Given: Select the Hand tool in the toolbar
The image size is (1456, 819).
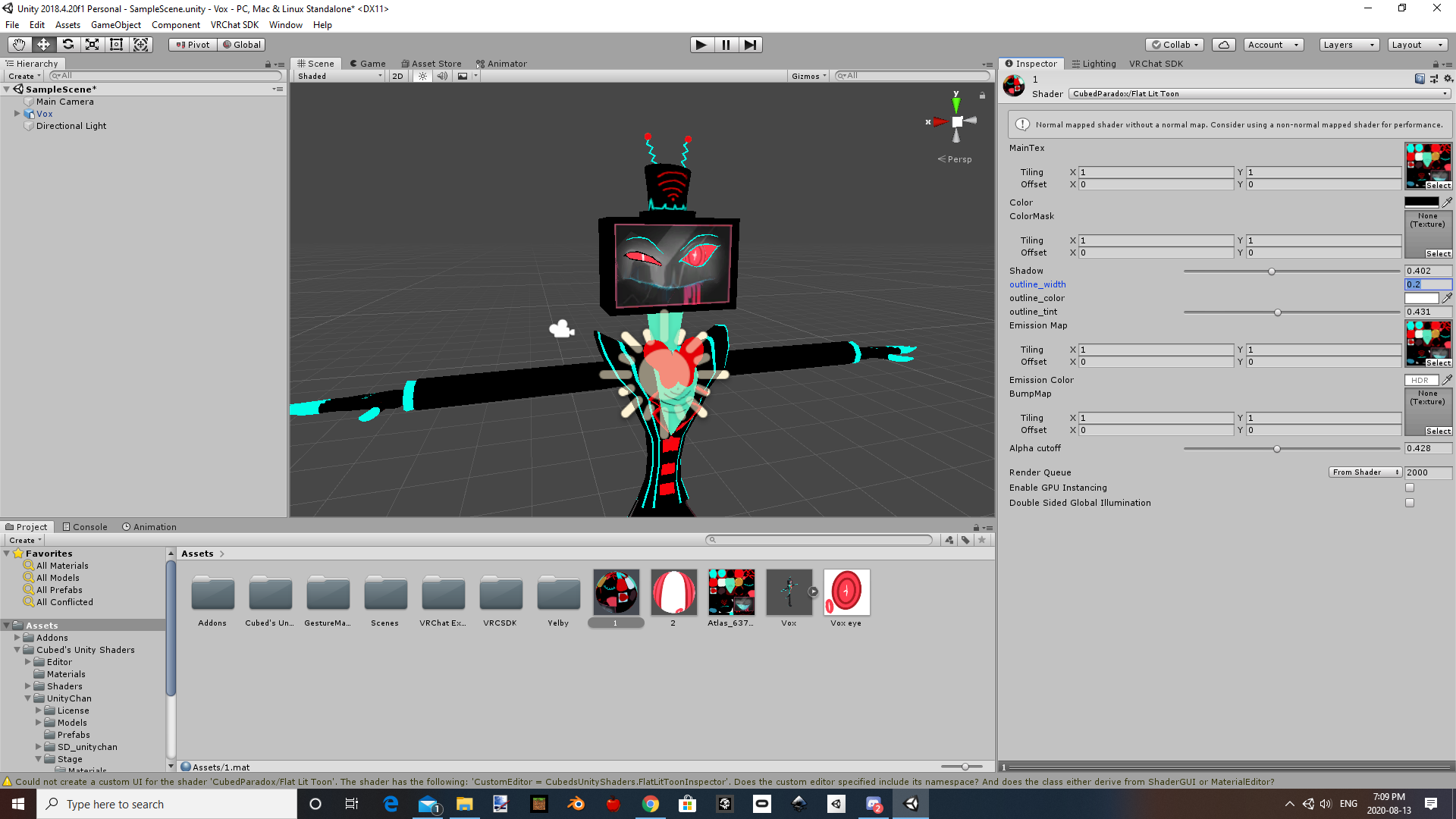Looking at the screenshot, I should 18,45.
